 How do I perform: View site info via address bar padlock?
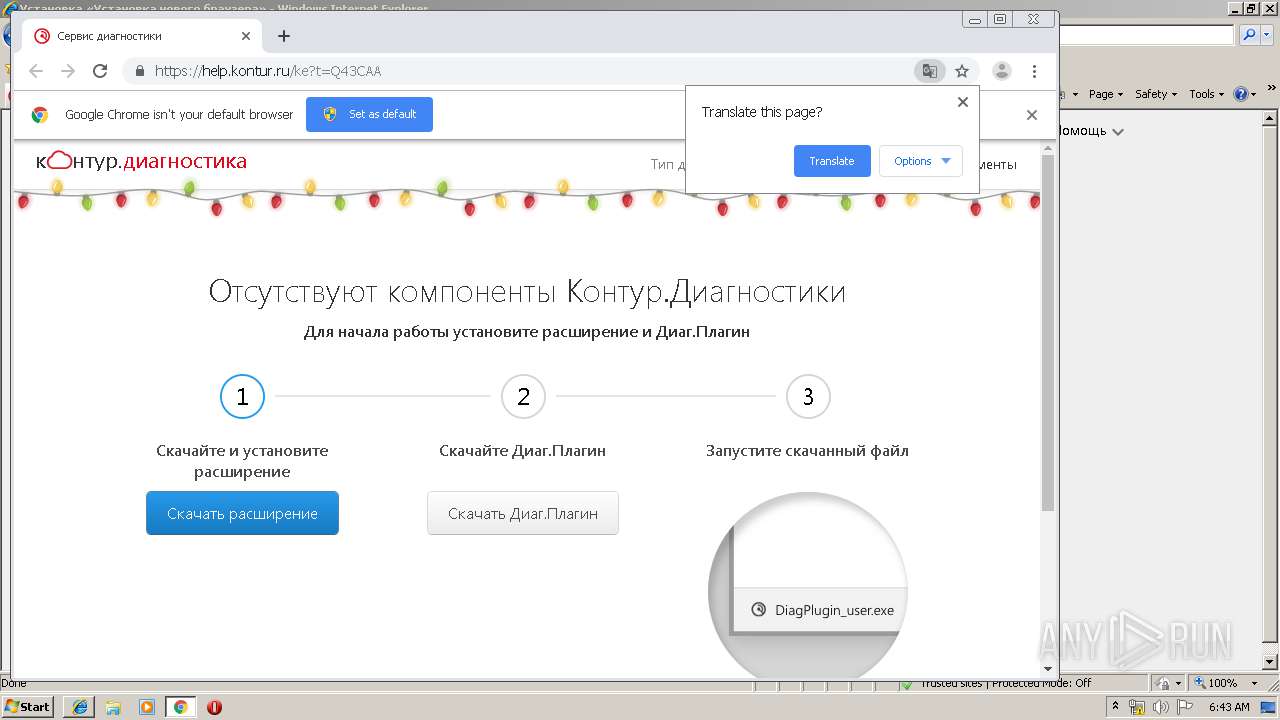click(x=139, y=71)
